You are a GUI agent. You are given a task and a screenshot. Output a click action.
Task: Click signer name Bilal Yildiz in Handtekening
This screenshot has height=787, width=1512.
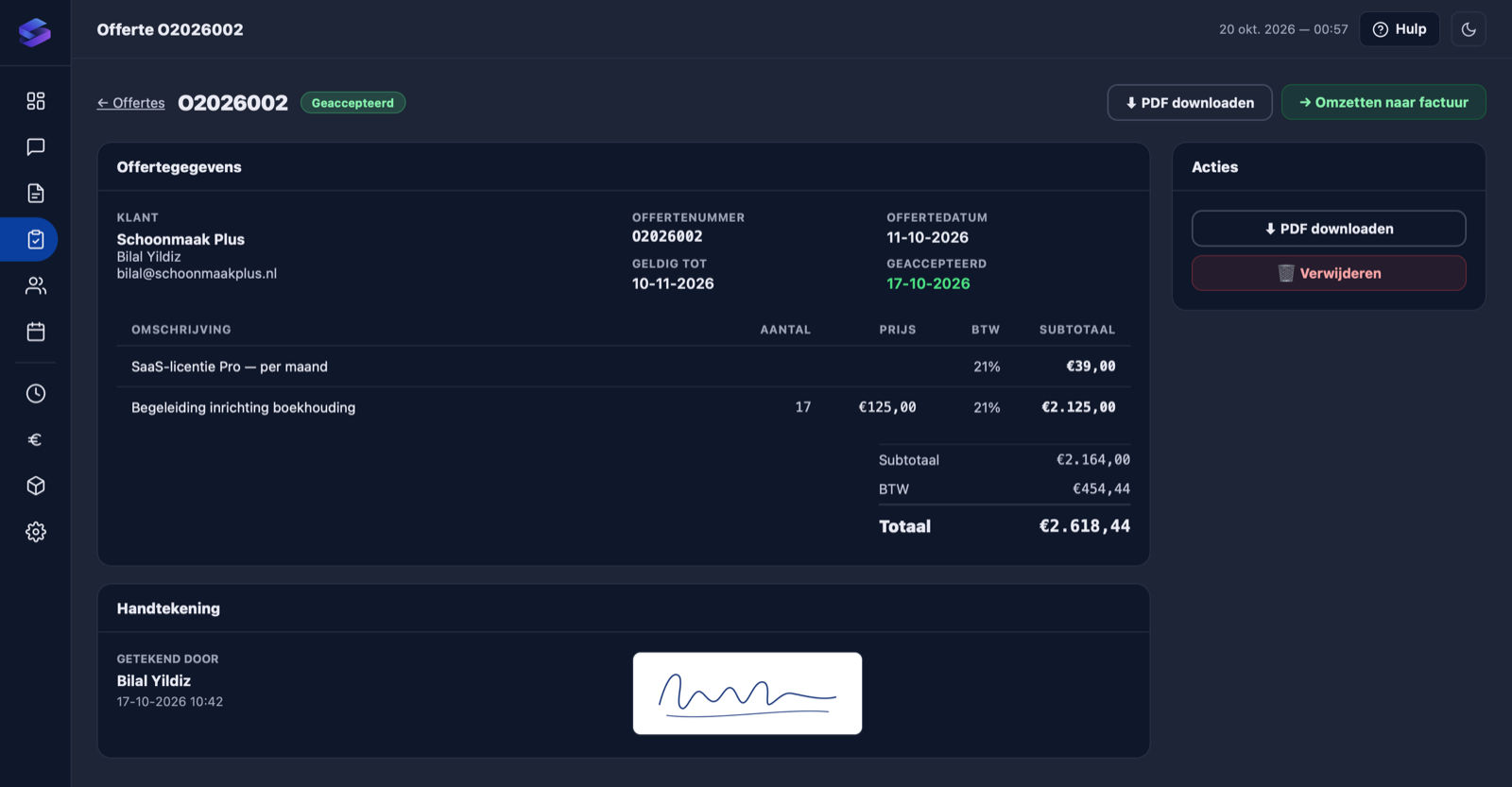(x=154, y=681)
